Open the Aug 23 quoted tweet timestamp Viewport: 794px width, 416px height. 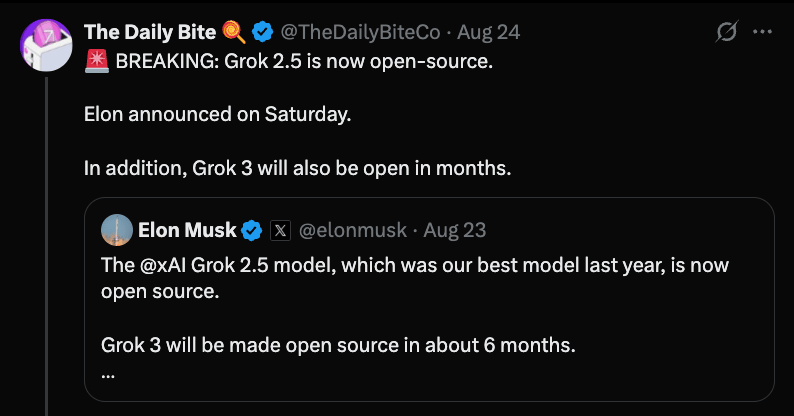[x=455, y=230]
